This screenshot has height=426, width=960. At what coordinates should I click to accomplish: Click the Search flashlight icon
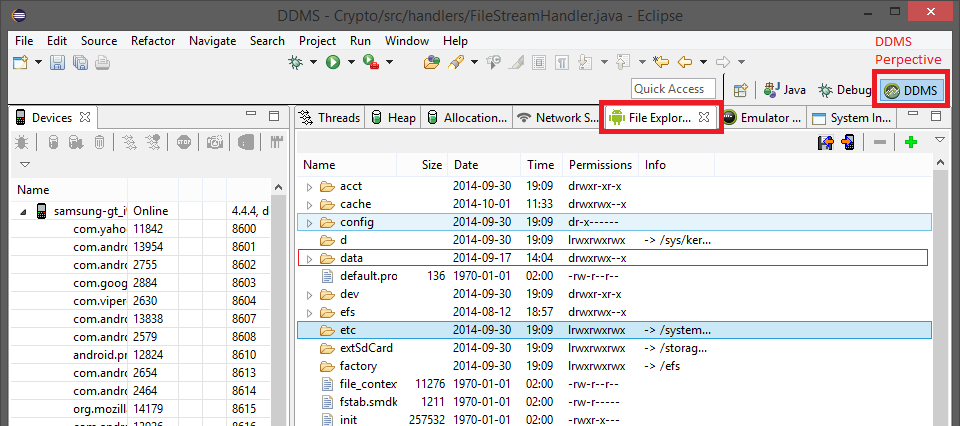tap(456, 62)
